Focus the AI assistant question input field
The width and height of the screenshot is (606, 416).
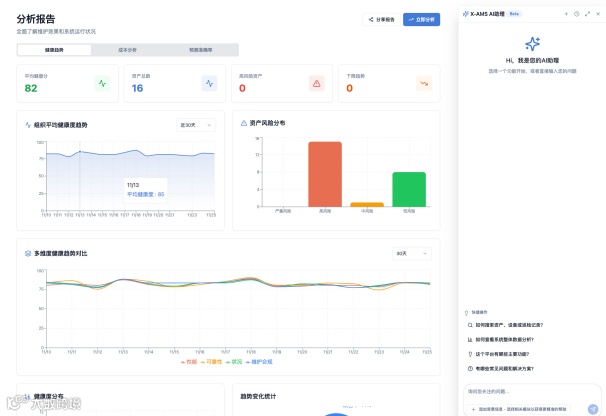coord(531,392)
